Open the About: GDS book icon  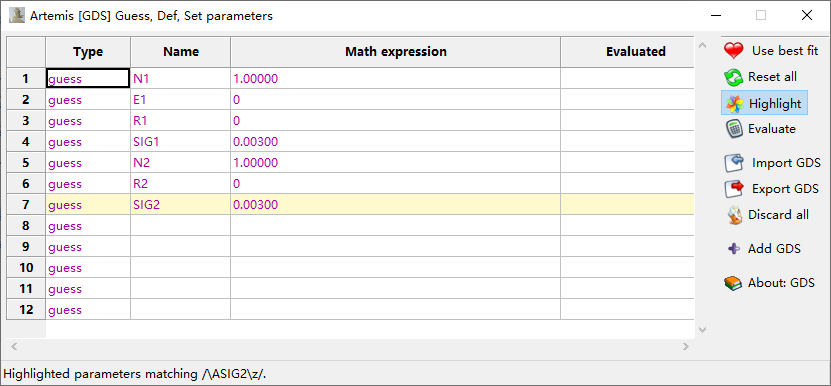(x=733, y=283)
